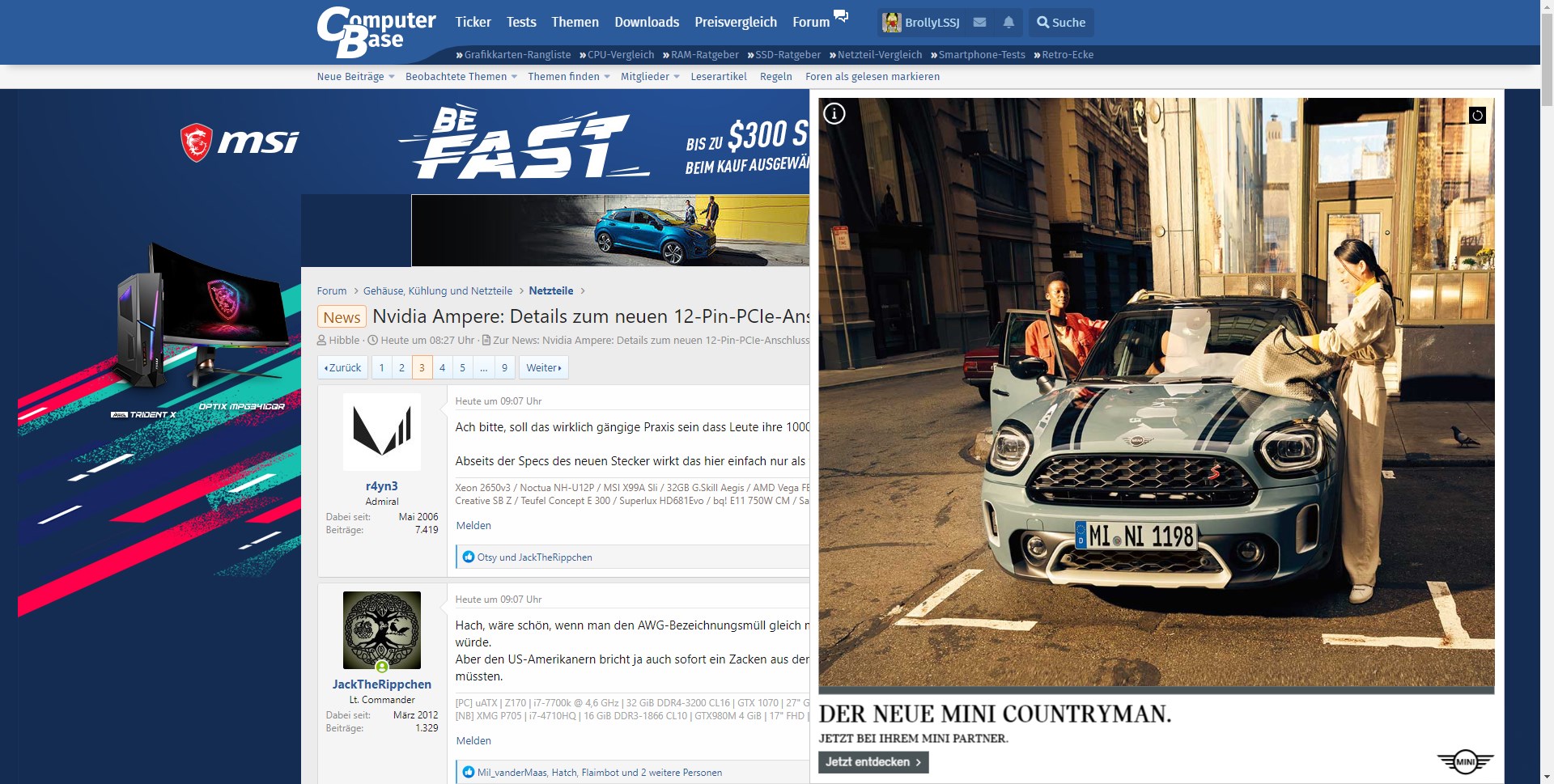The width and height of the screenshot is (1554, 784).
Task: Go to next page with Weiter
Action: click(x=544, y=367)
